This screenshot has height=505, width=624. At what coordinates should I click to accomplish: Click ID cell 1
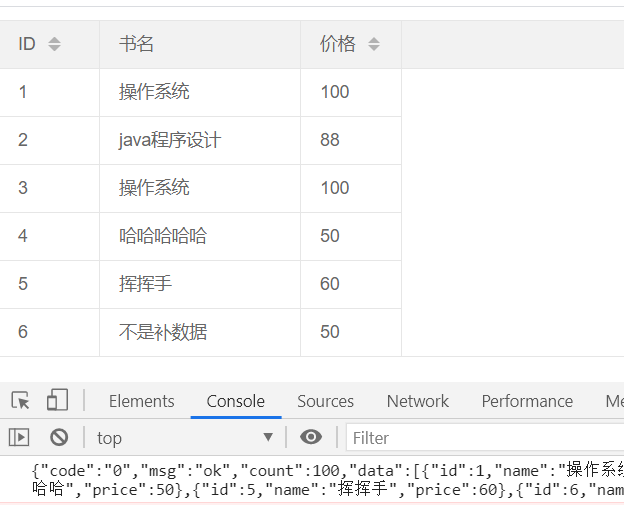[49, 92]
